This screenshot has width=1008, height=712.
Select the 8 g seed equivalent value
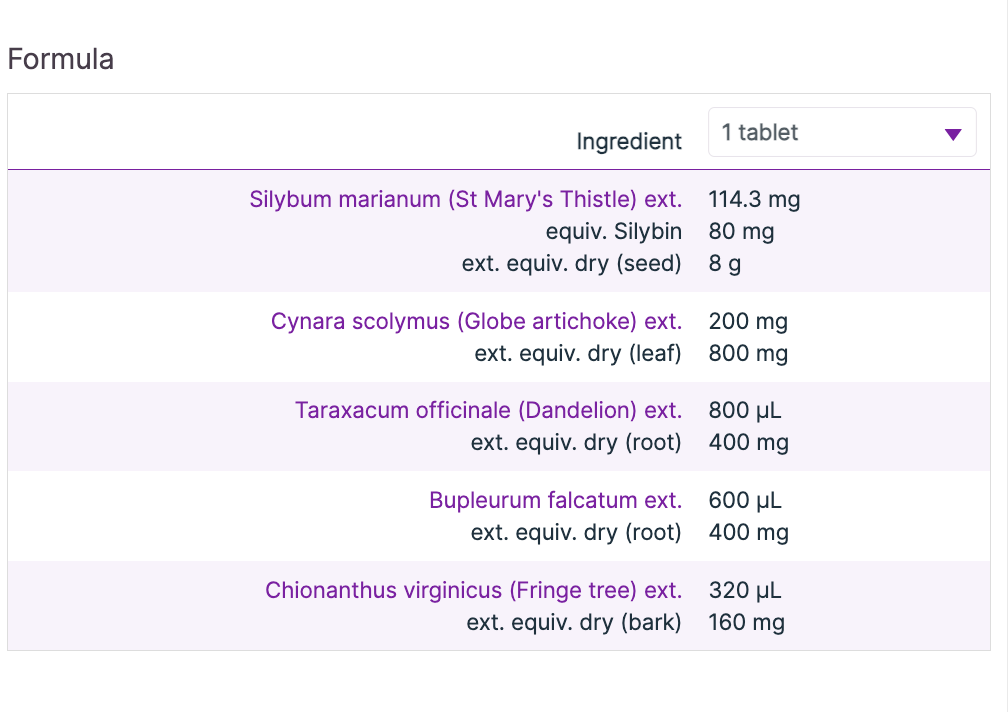click(725, 264)
